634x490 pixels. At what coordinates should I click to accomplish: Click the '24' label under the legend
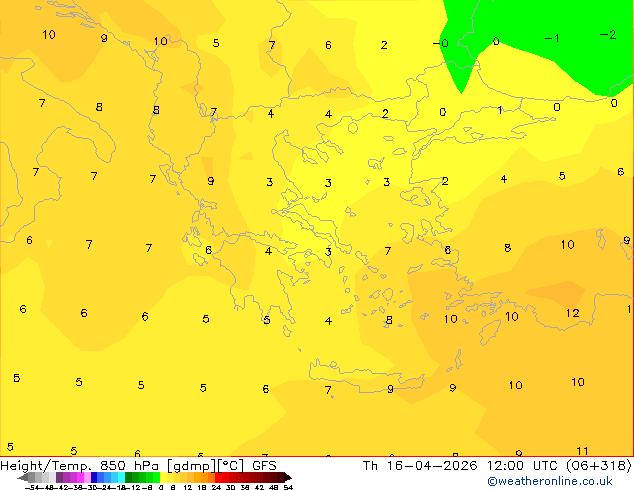click(x=216, y=487)
